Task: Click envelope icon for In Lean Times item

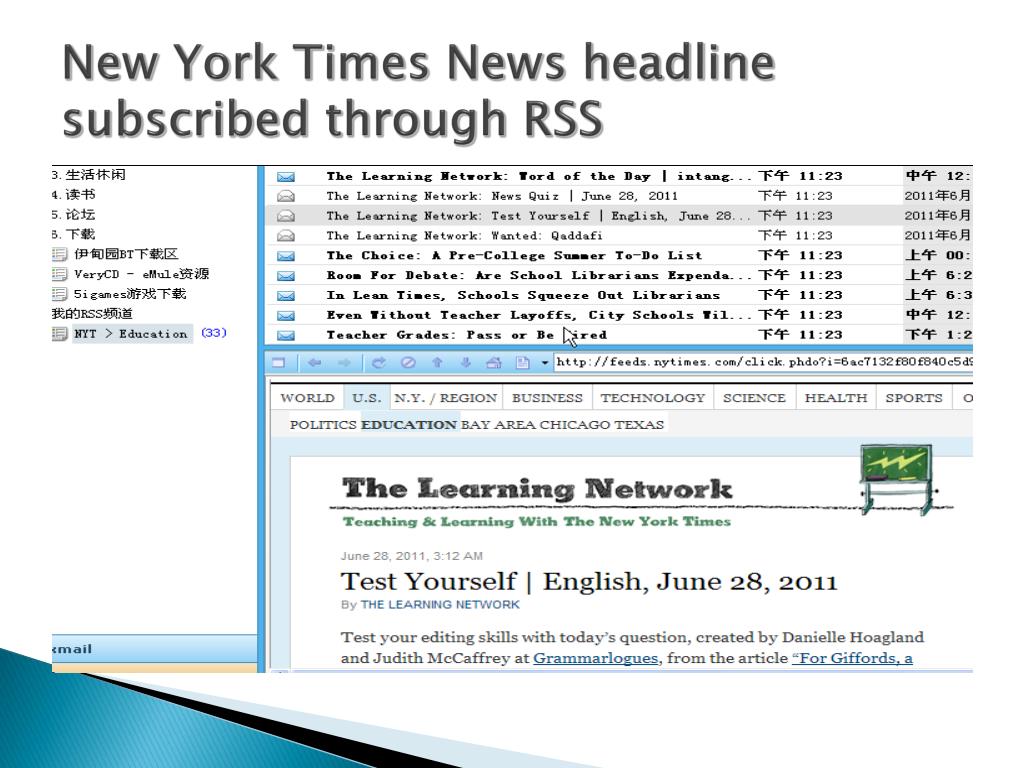Action: click(285, 296)
